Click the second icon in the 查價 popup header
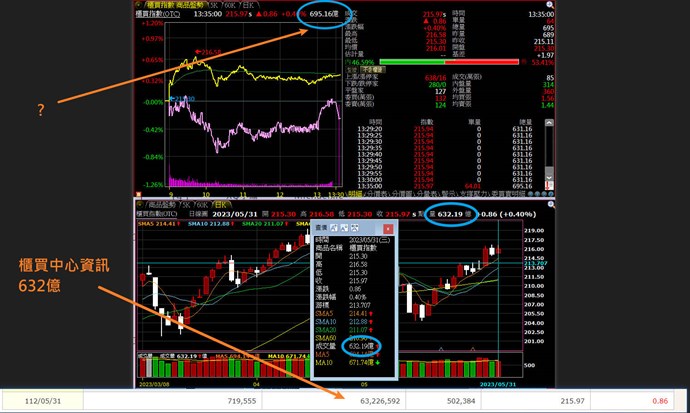The image size is (690, 413). click(x=344, y=227)
